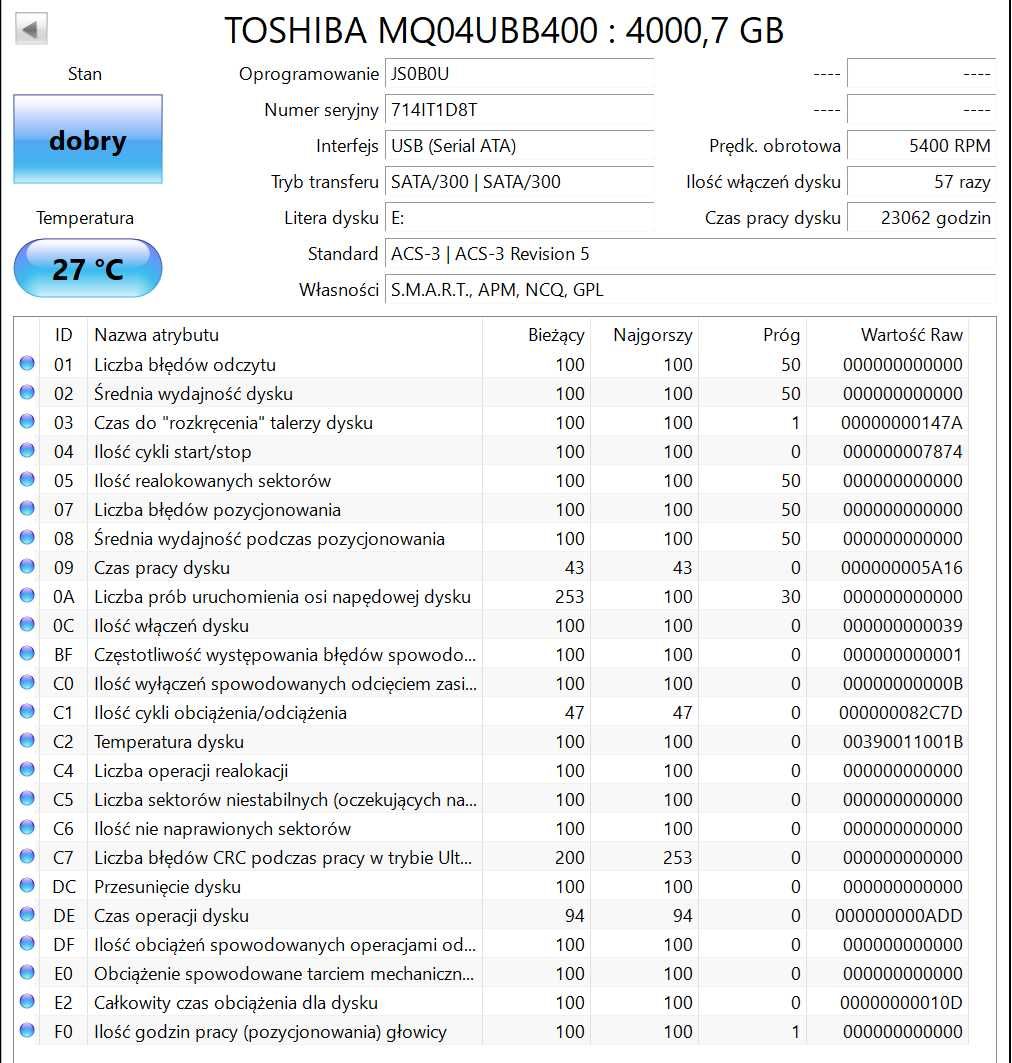The image size is (1012, 1063).
Task: Click the status dot for attribute 09
Action: pyautogui.click(x=27, y=566)
